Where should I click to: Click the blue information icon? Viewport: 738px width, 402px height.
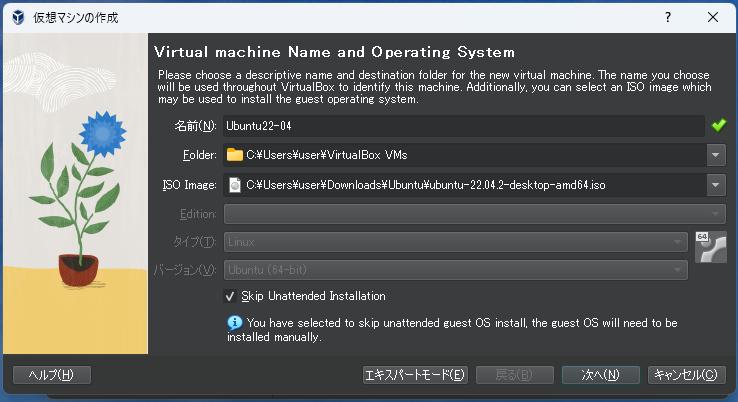[x=235, y=322]
